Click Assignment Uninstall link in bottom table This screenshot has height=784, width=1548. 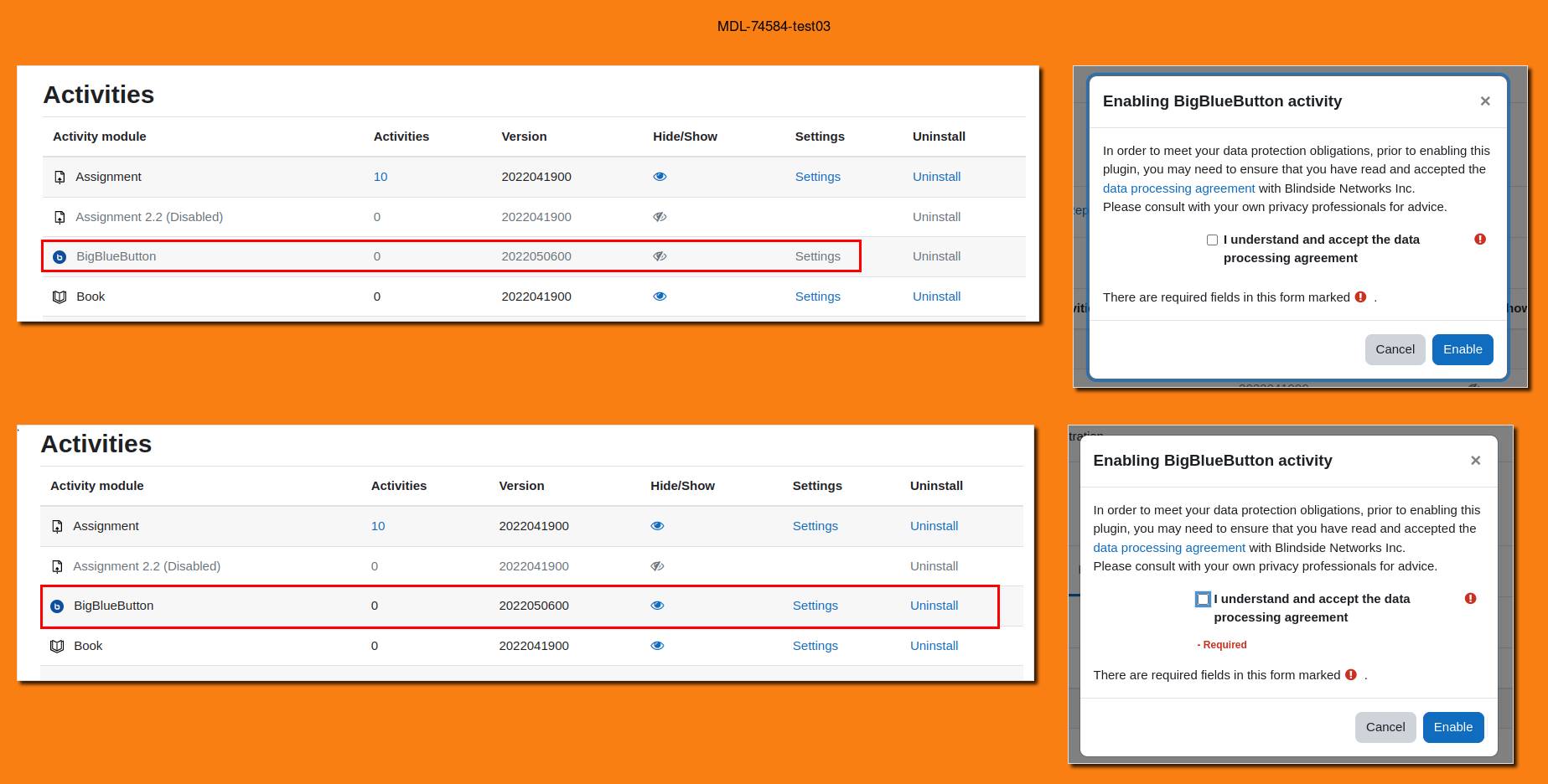click(x=934, y=526)
